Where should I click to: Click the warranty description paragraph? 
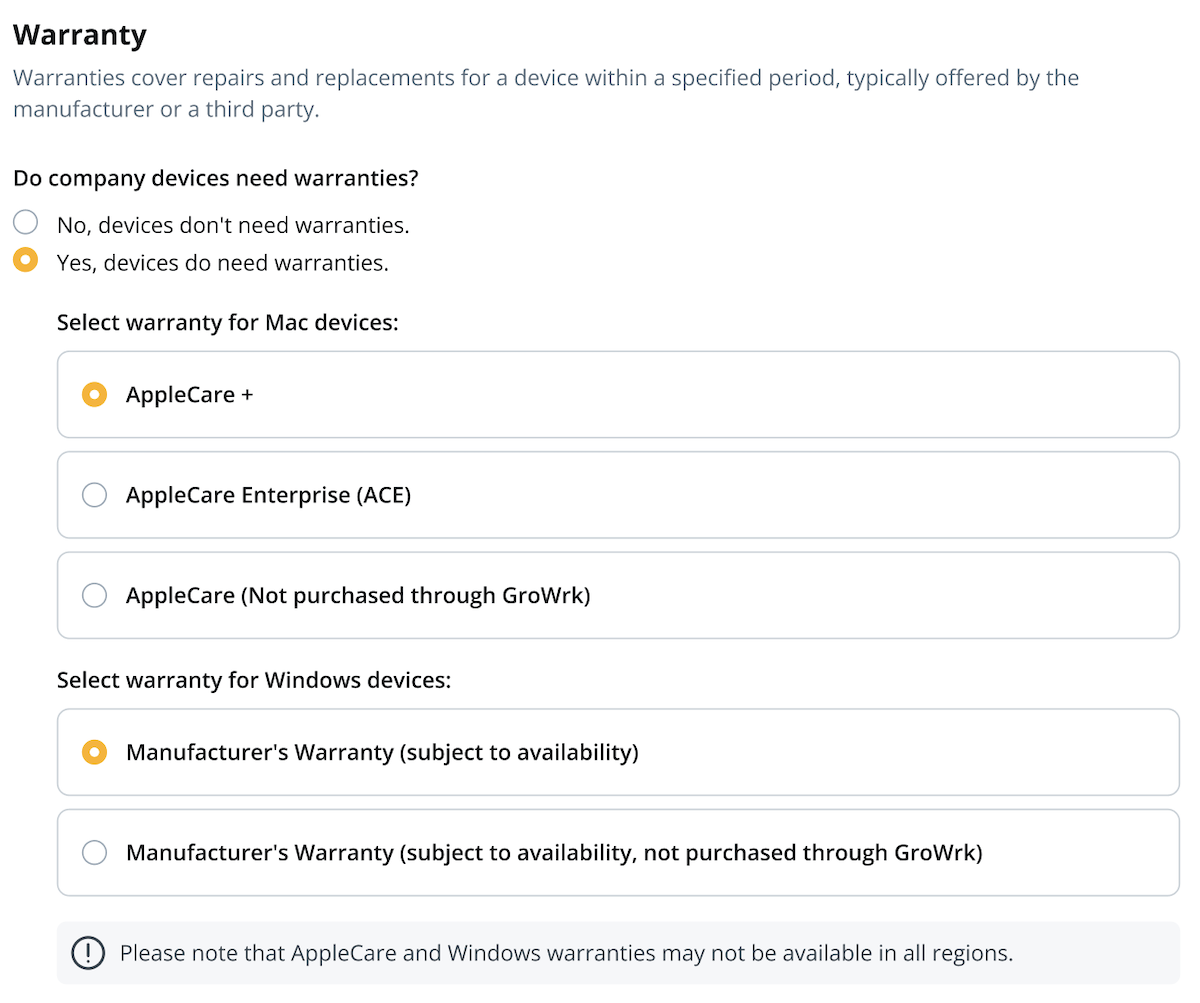(545, 93)
